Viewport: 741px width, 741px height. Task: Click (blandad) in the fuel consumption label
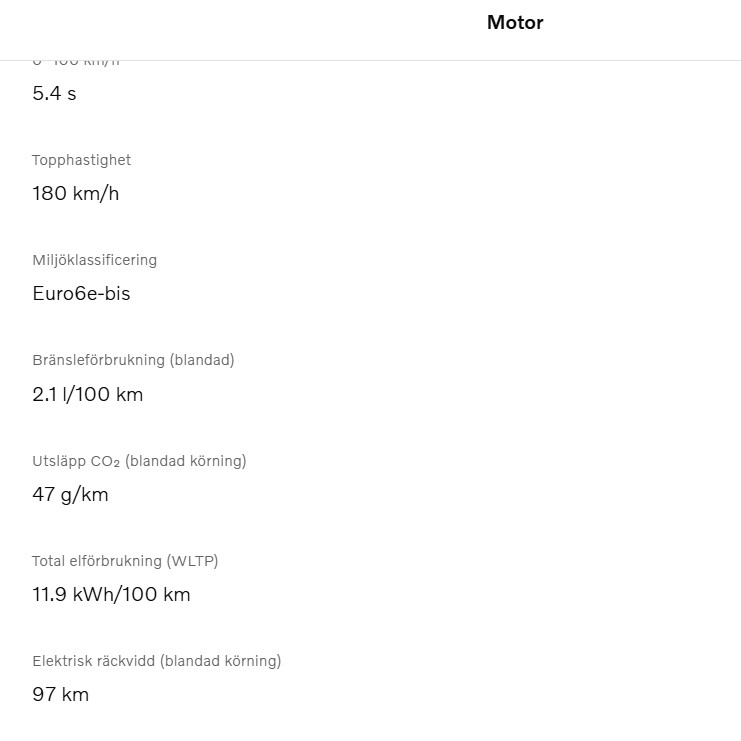(203, 360)
